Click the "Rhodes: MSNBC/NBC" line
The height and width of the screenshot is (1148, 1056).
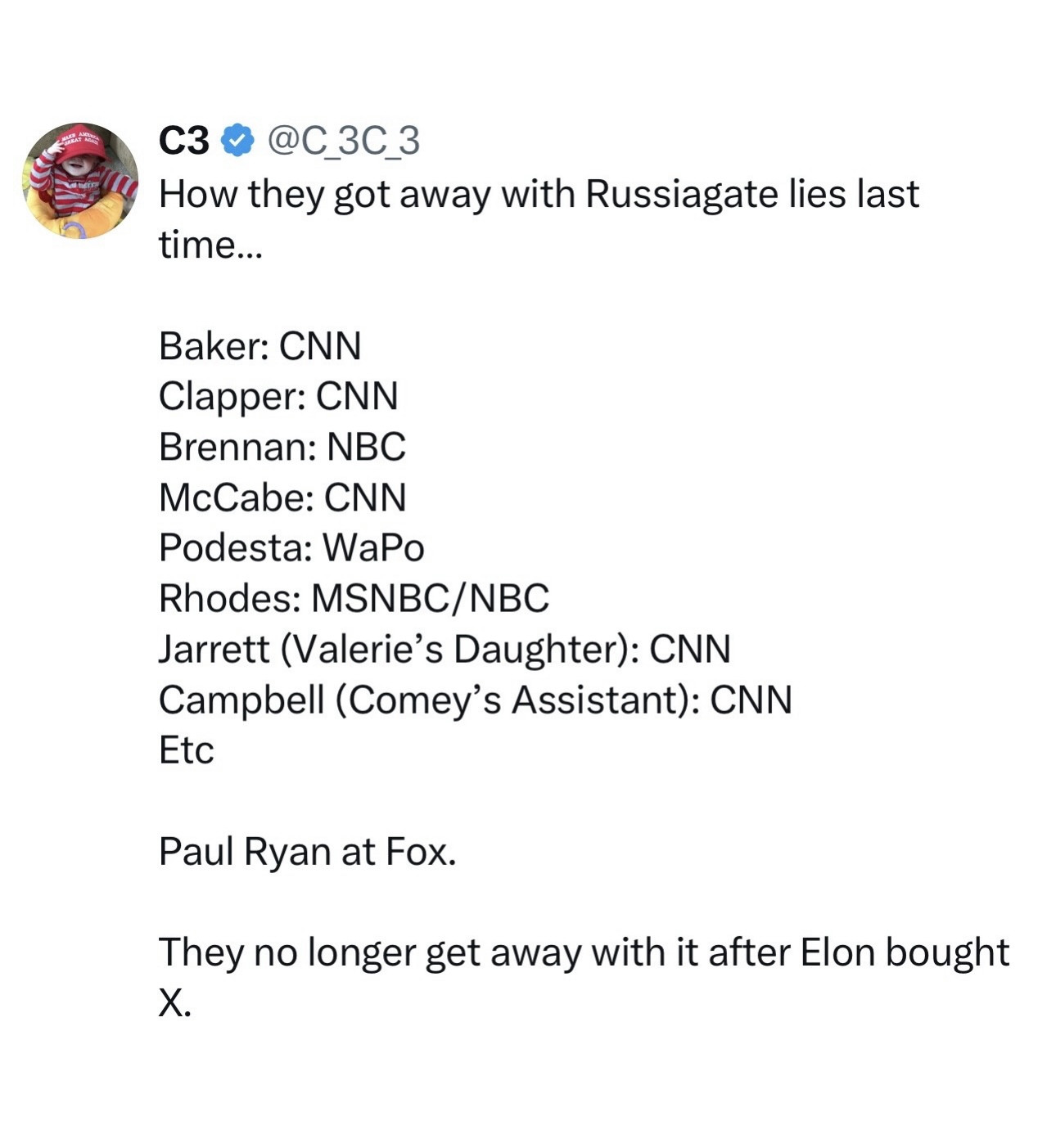(354, 599)
